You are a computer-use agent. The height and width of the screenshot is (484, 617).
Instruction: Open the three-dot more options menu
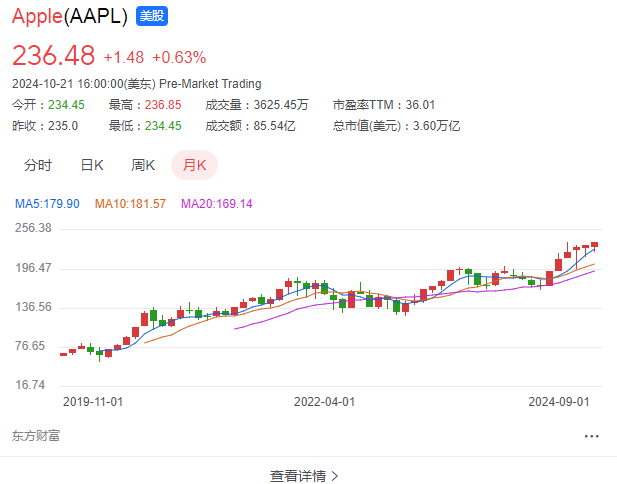(591, 436)
